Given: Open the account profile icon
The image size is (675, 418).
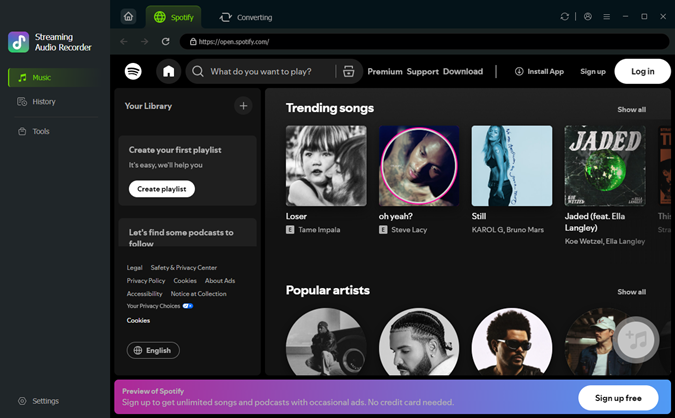Looking at the screenshot, I should (x=588, y=17).
